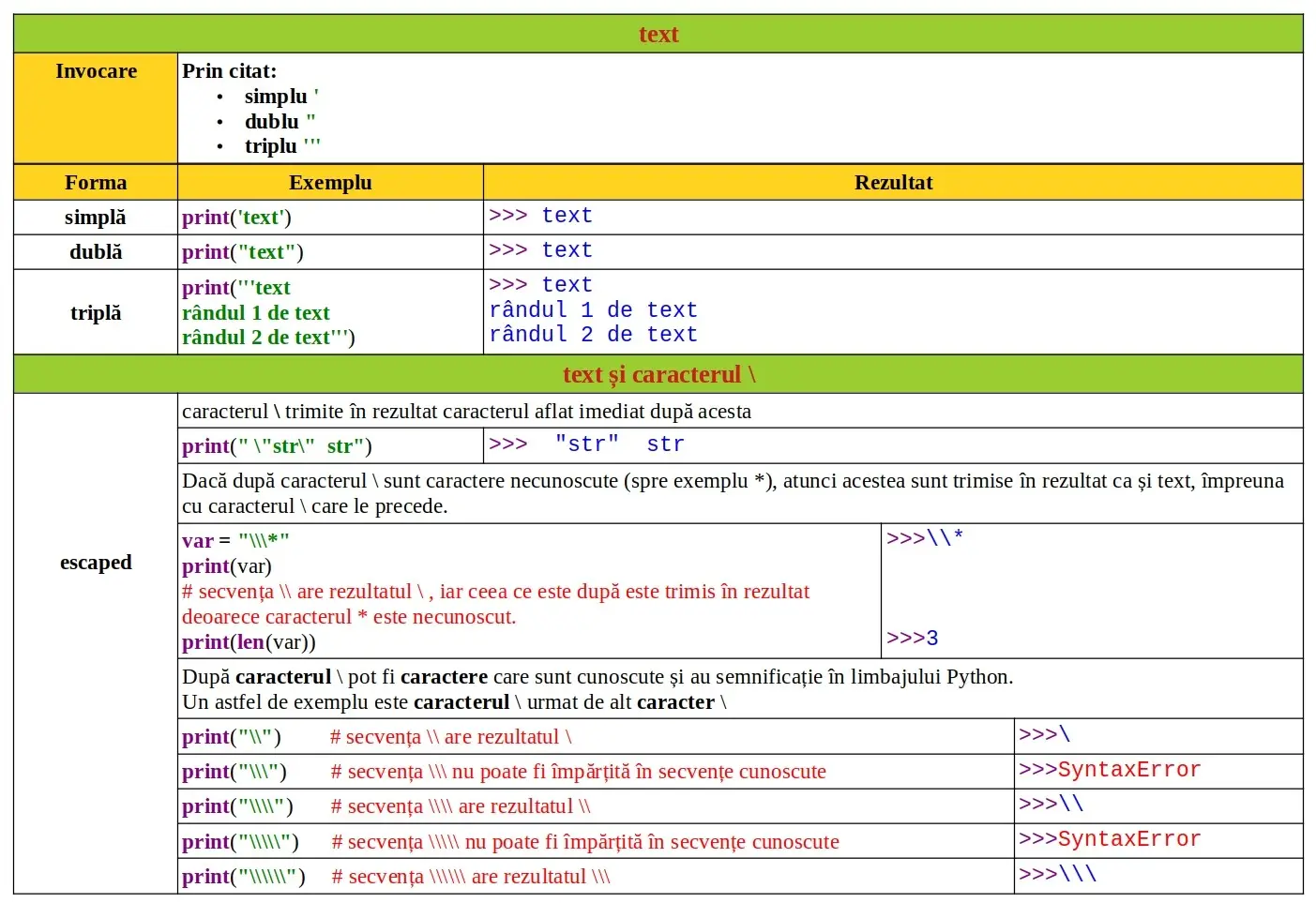Click red text 'deoarece caracterul * este necunoscut.'

tap(349, 617)
